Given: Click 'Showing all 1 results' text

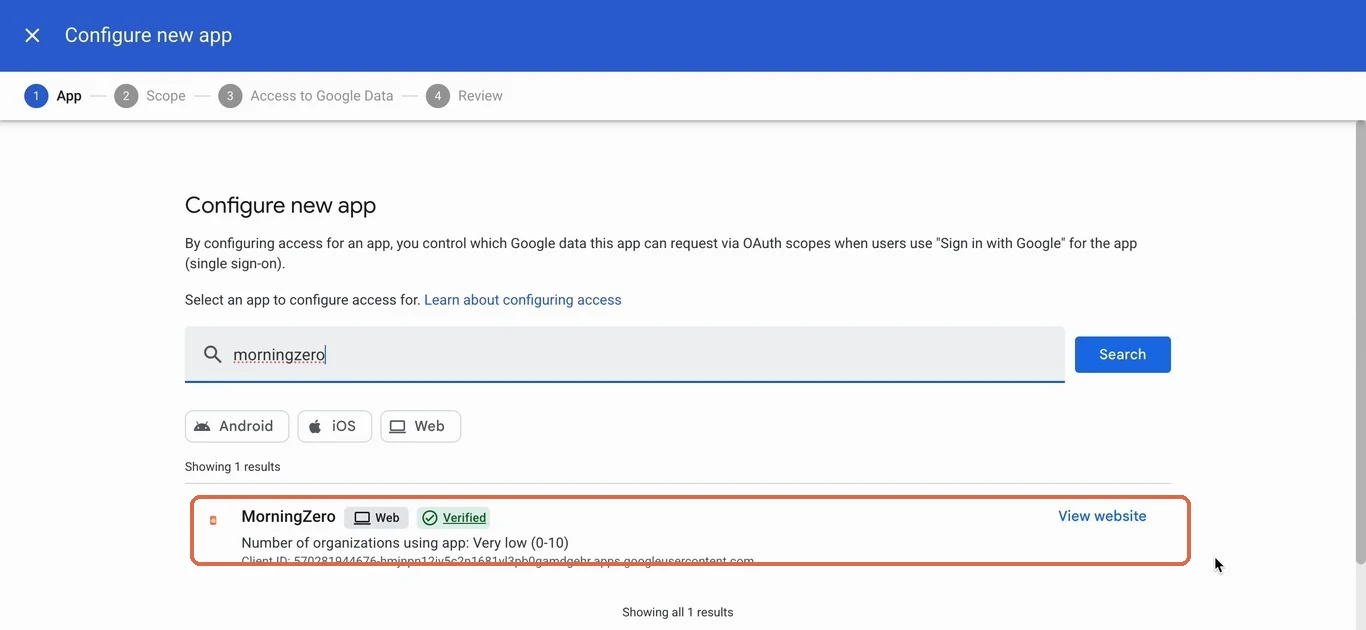Looking at the screenshot, I should tap(678, 612).
